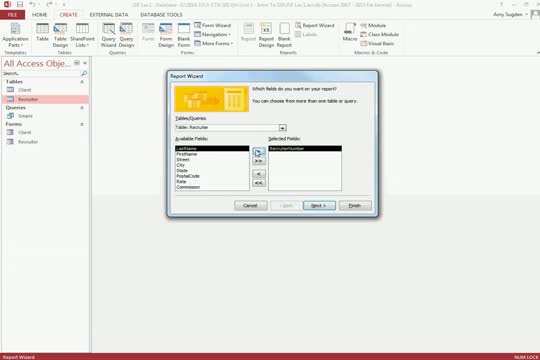Image resolution: width=540 pixels, height=360 pixels.
Task: Open Report Design tool
Action: click(x=266, y=35)
